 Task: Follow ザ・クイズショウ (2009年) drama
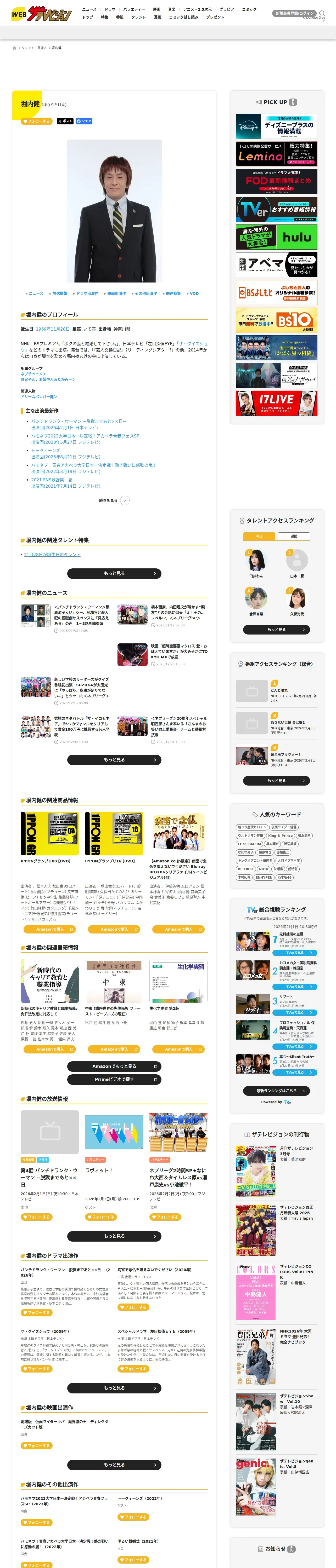37,1368
